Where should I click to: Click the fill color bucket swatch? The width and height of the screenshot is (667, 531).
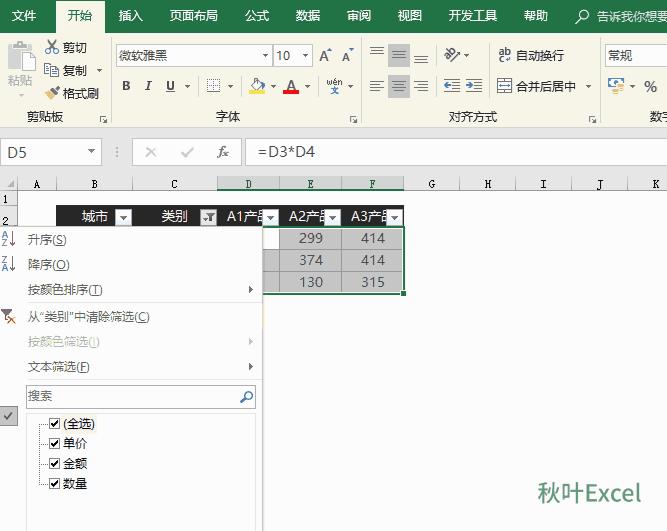point(257,86)
